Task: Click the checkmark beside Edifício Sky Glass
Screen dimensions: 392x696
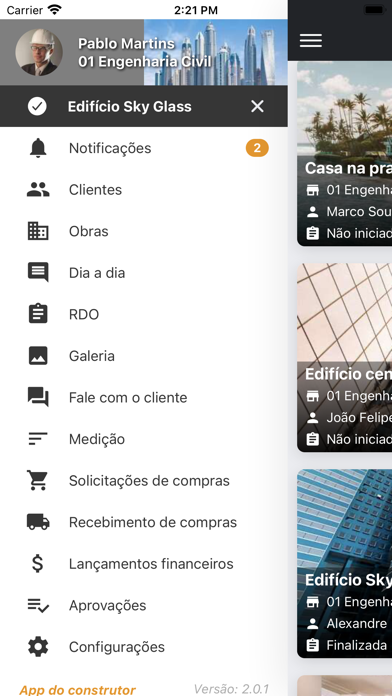Action: (37, 107)
